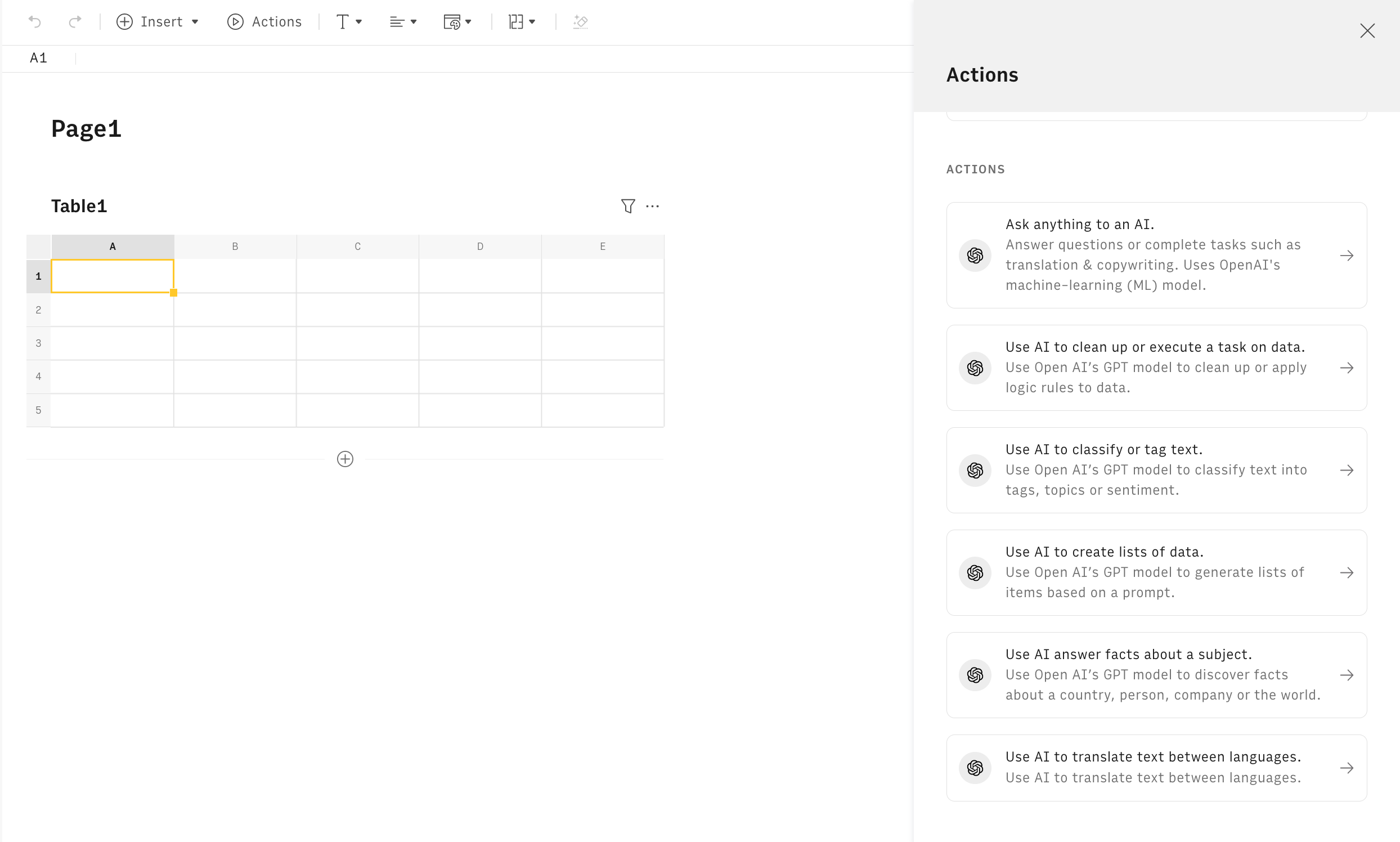The height and width of the screenshot is (842, 1400).
Task: Click the Actions play button in toolbar
Action: pyautogui.click(x=264, y=21)
